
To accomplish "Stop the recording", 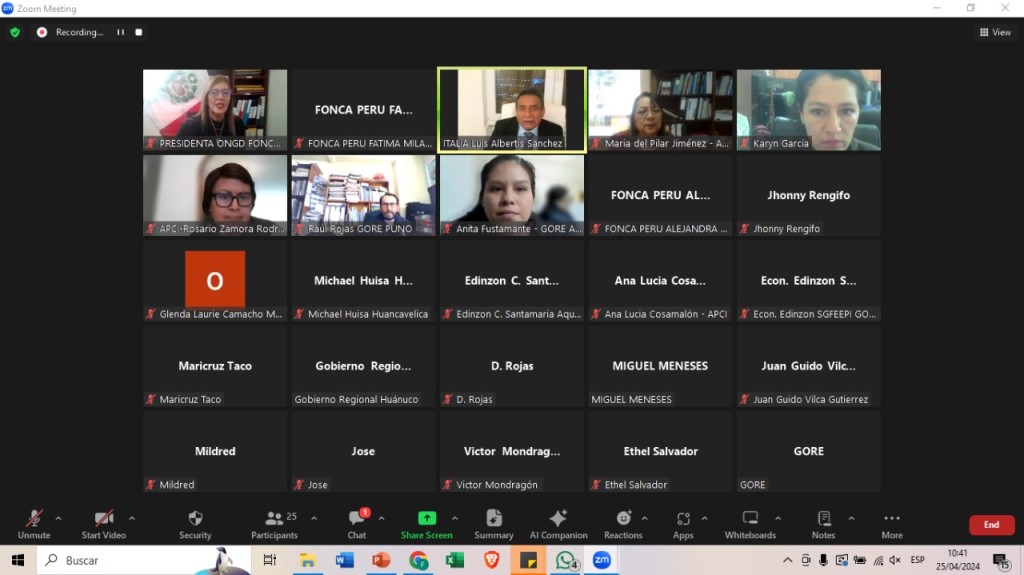I will tap(139, 32).
